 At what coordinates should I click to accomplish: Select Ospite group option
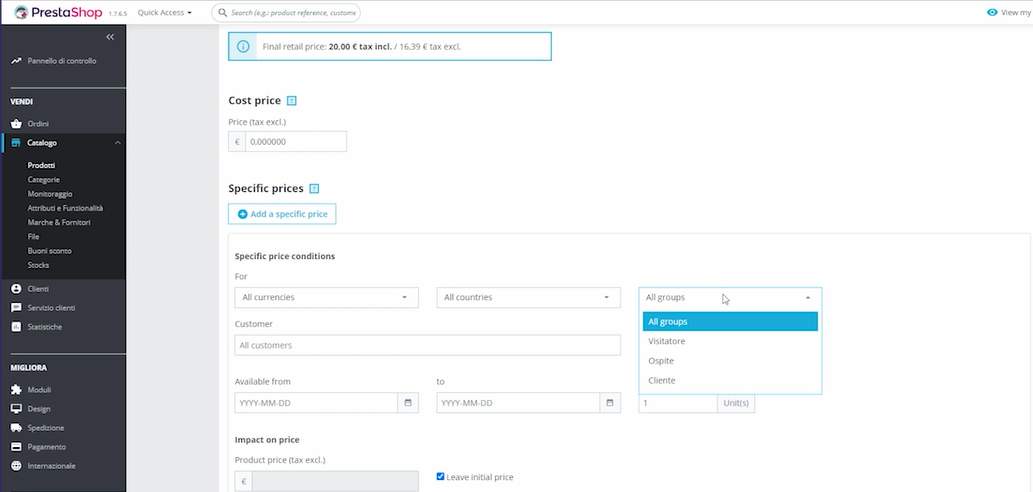pos(661,360)
